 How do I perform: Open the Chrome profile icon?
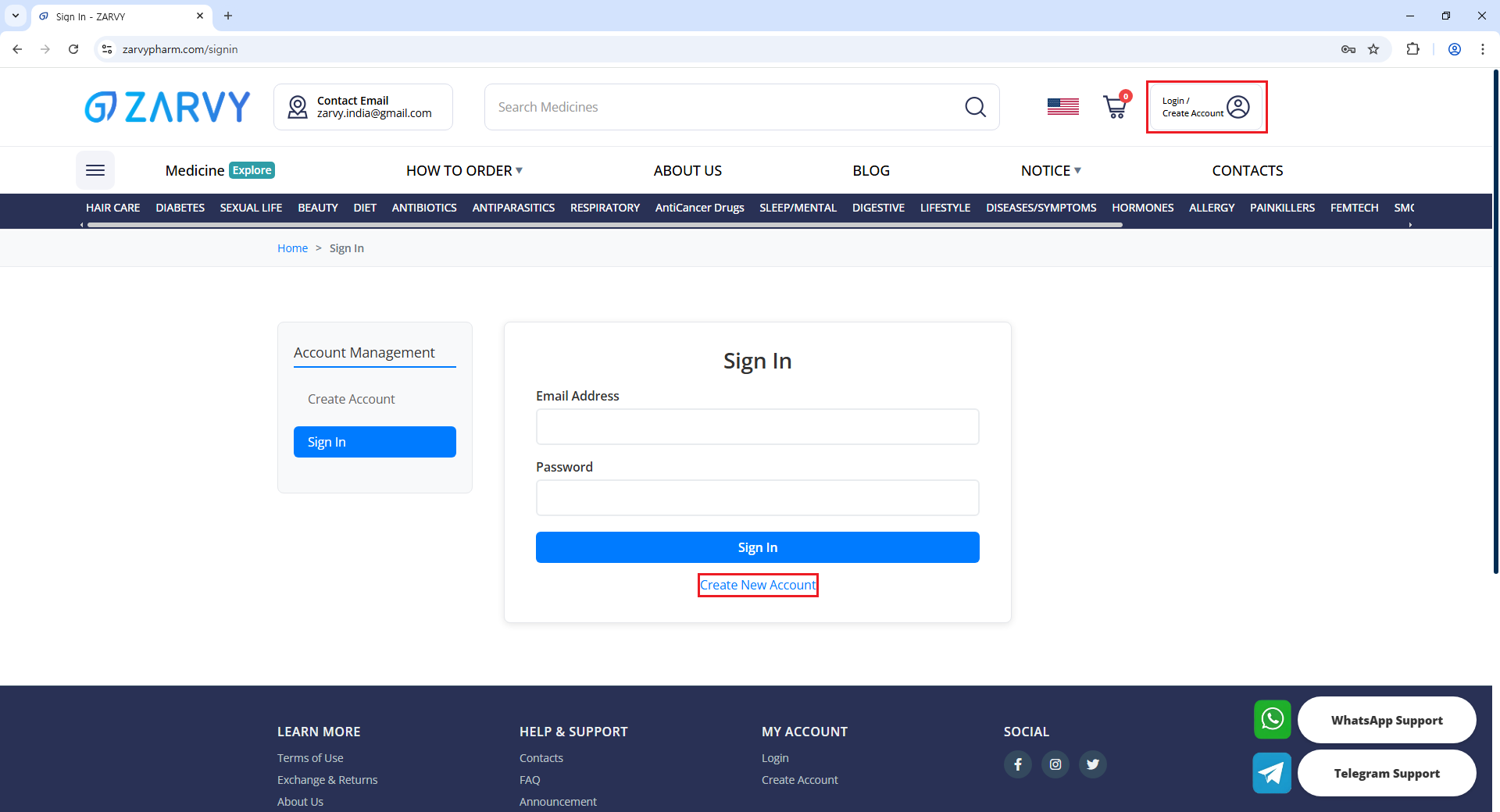pyautogui.click(x=1455, y=49)
